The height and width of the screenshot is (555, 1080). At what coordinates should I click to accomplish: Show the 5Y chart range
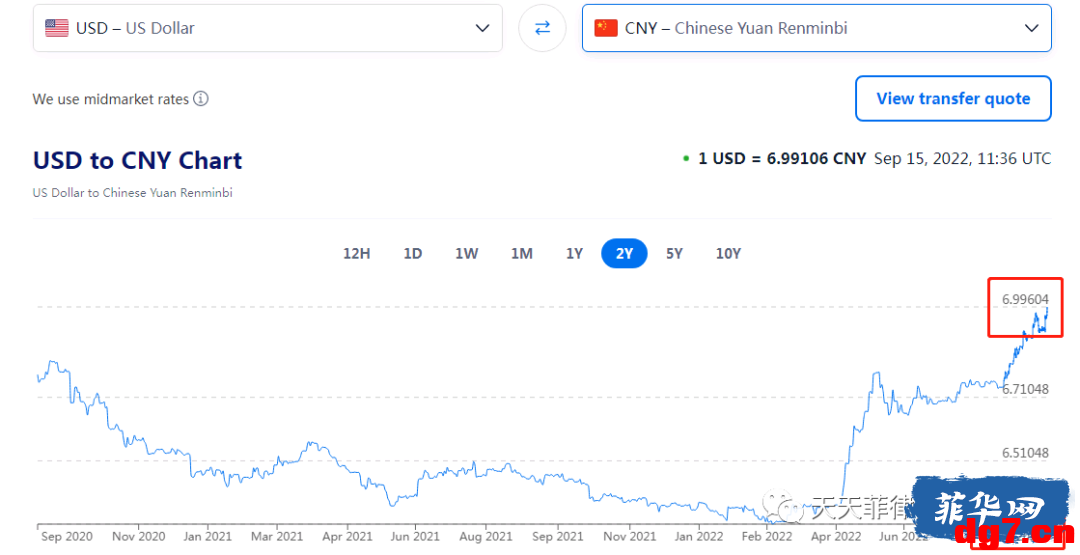click(x=674, y=253)
